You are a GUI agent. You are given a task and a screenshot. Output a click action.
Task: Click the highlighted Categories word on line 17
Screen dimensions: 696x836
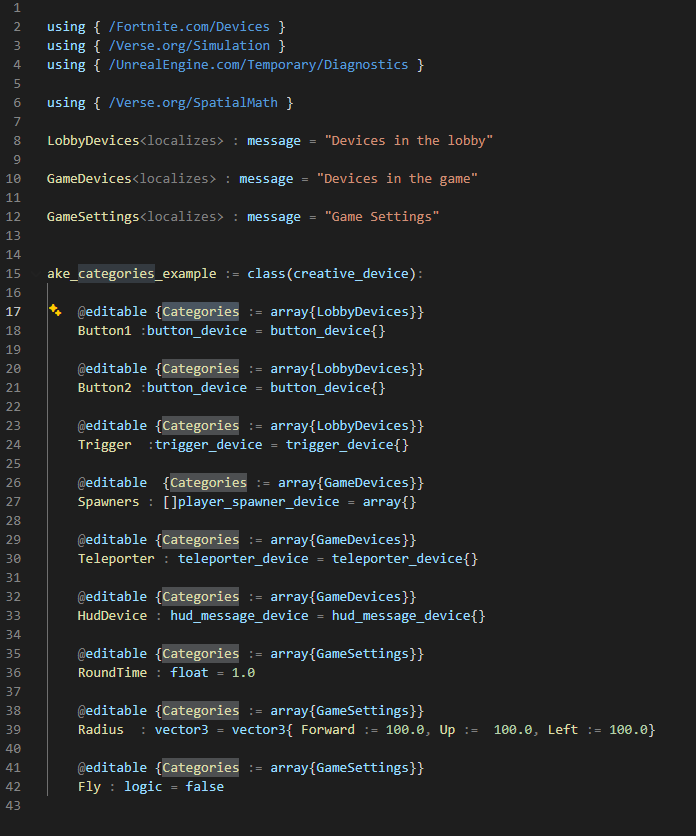click(x=201, y=312)
